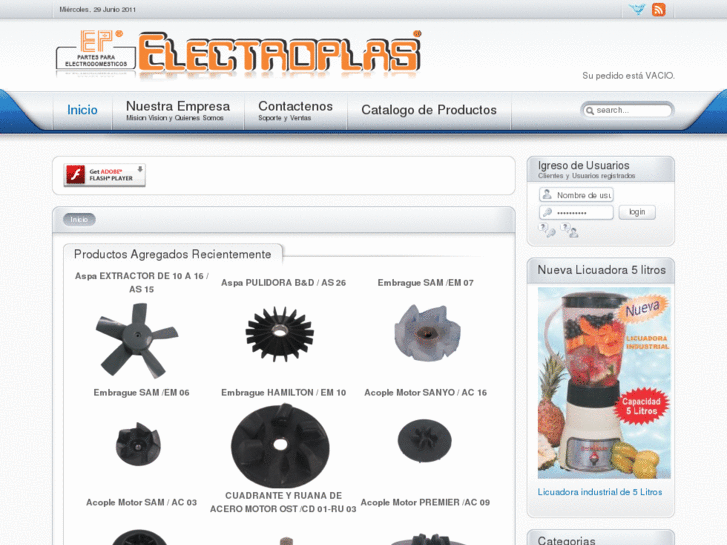Screen dimensions: 727x545
Task: Open CUADRANTE Y RUANA DE ACERO link
Action: click(283, 502)
